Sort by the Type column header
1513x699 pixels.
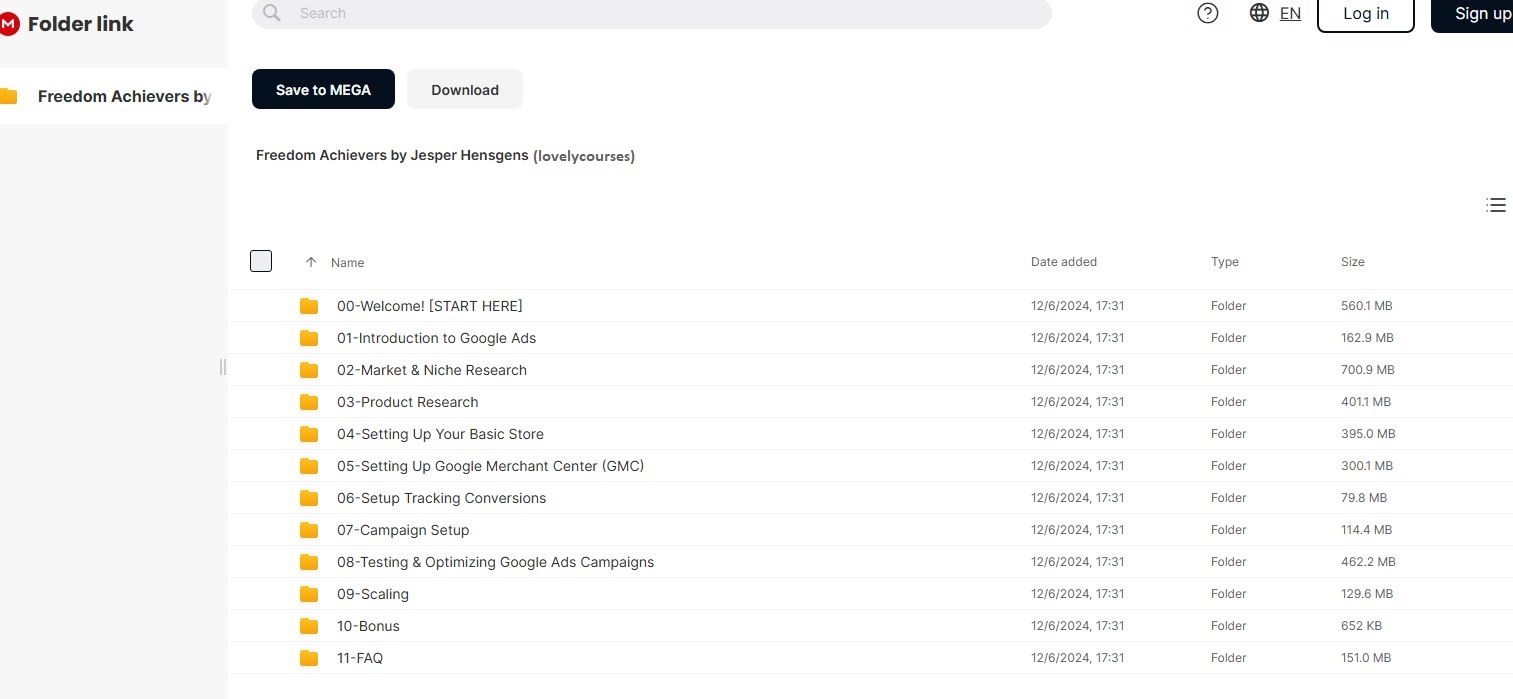[x=1224, y=262]
